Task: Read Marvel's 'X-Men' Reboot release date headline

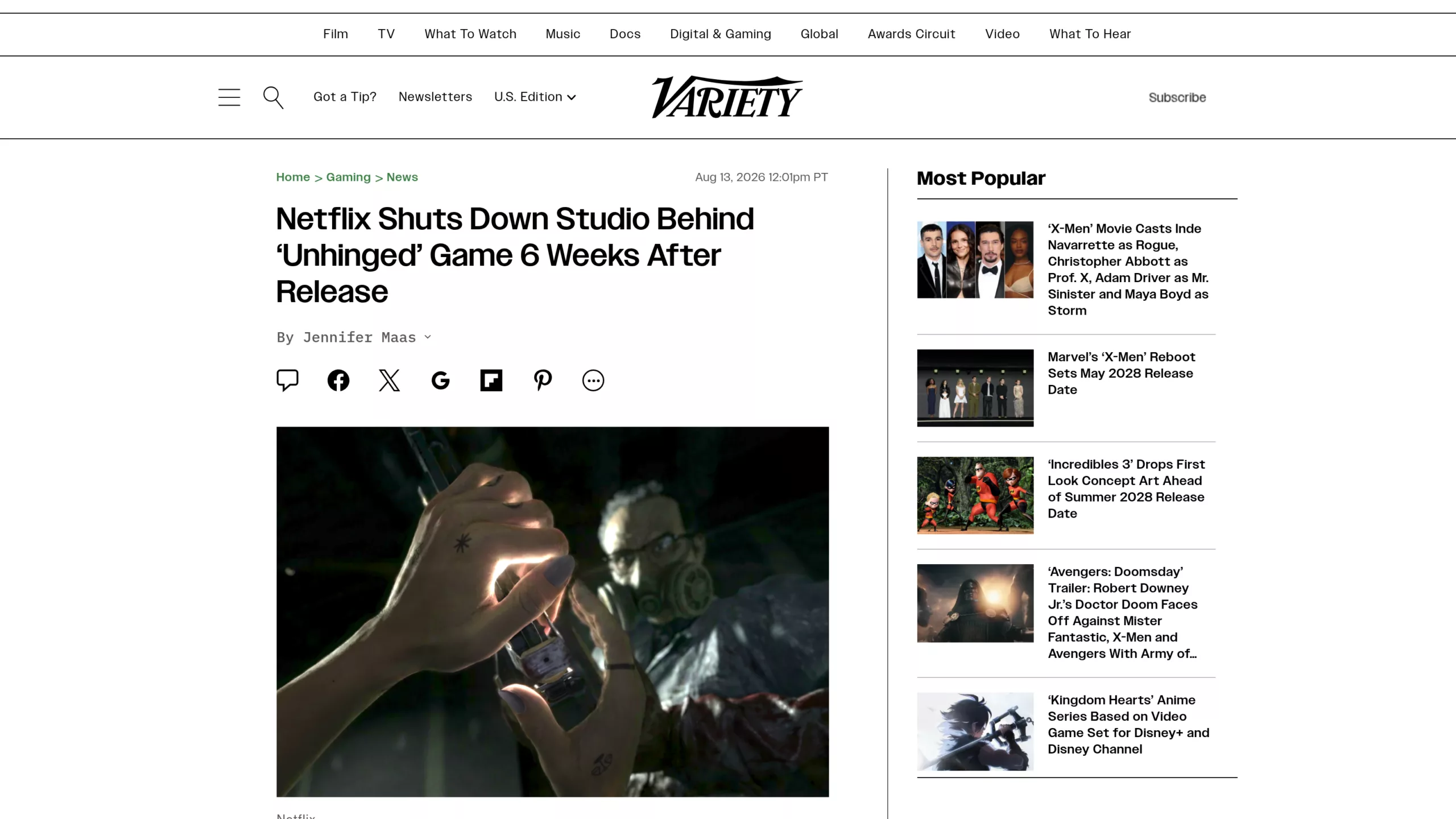Action: (x=1122, y=373)
